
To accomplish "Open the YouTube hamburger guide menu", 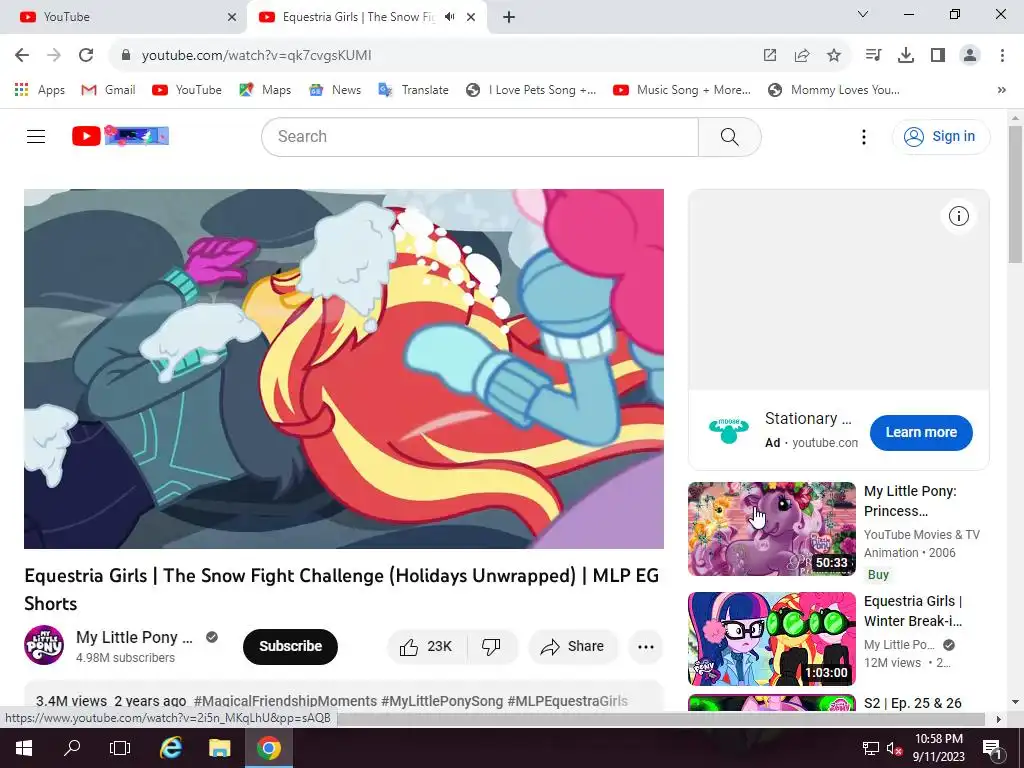I will click(36, 136).
